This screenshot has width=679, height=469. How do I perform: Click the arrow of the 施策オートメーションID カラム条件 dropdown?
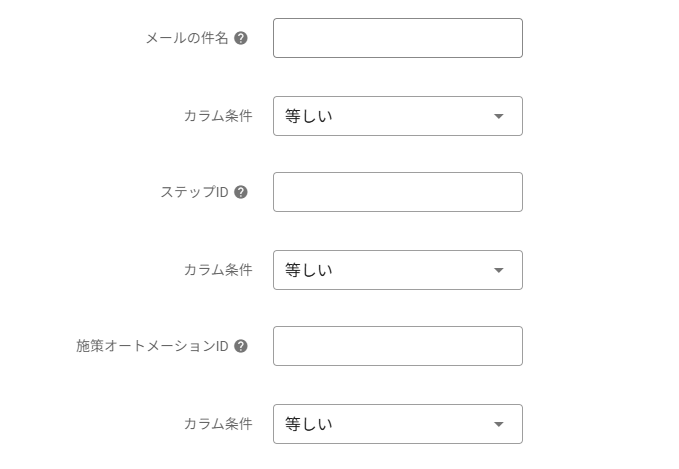pyautogui.click(x=499, y=424)
